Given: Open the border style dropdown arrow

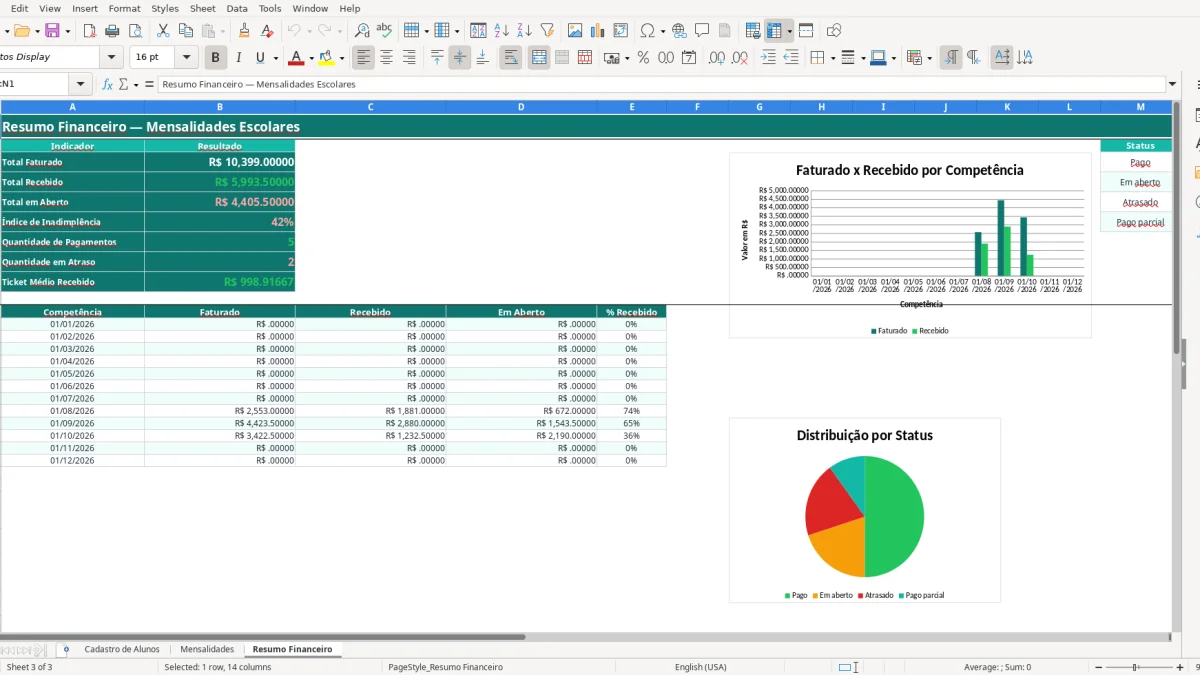Looking at the screenshot, I should pos(862,58).
